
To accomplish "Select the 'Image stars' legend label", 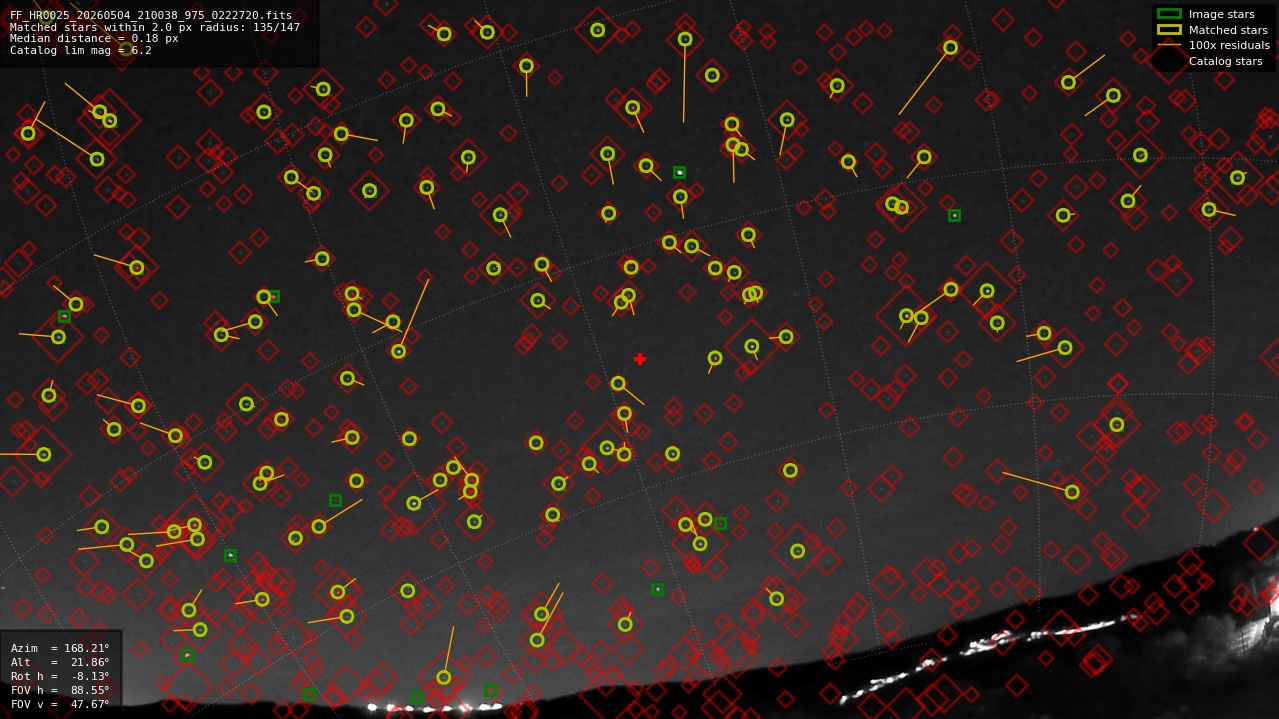I will [x=1221, y=15].
